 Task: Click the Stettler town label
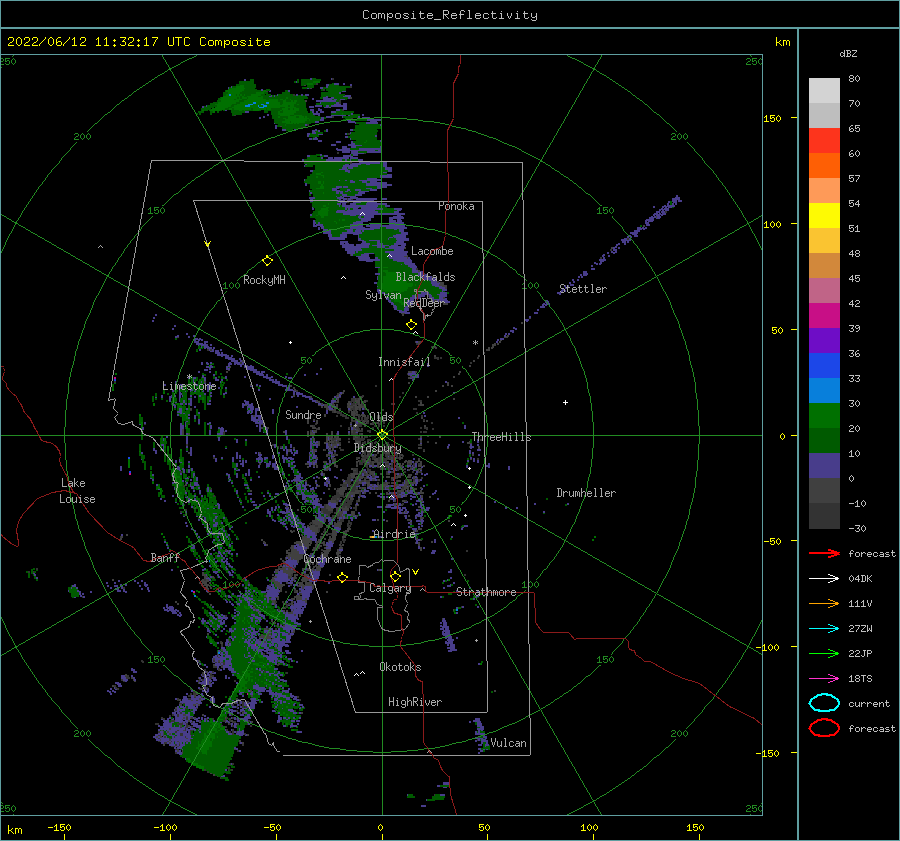pos(583,289)
